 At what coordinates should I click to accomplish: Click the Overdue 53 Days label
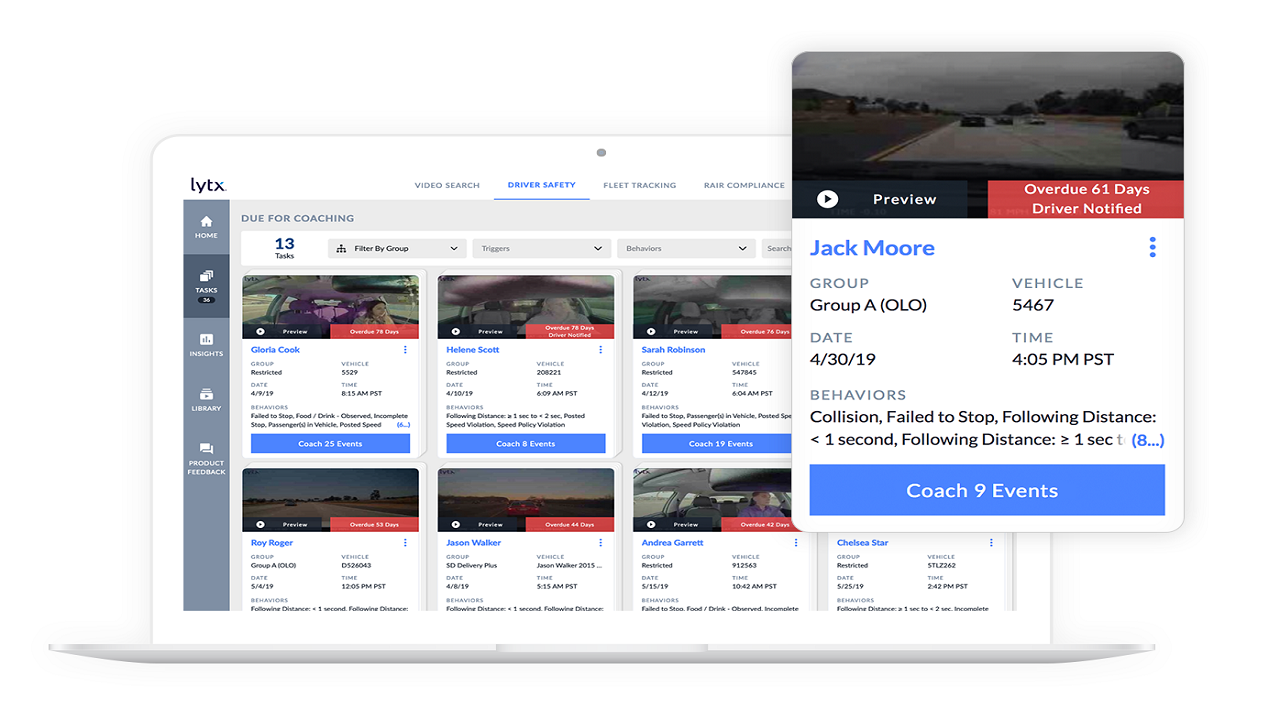[x=374, y=524]
